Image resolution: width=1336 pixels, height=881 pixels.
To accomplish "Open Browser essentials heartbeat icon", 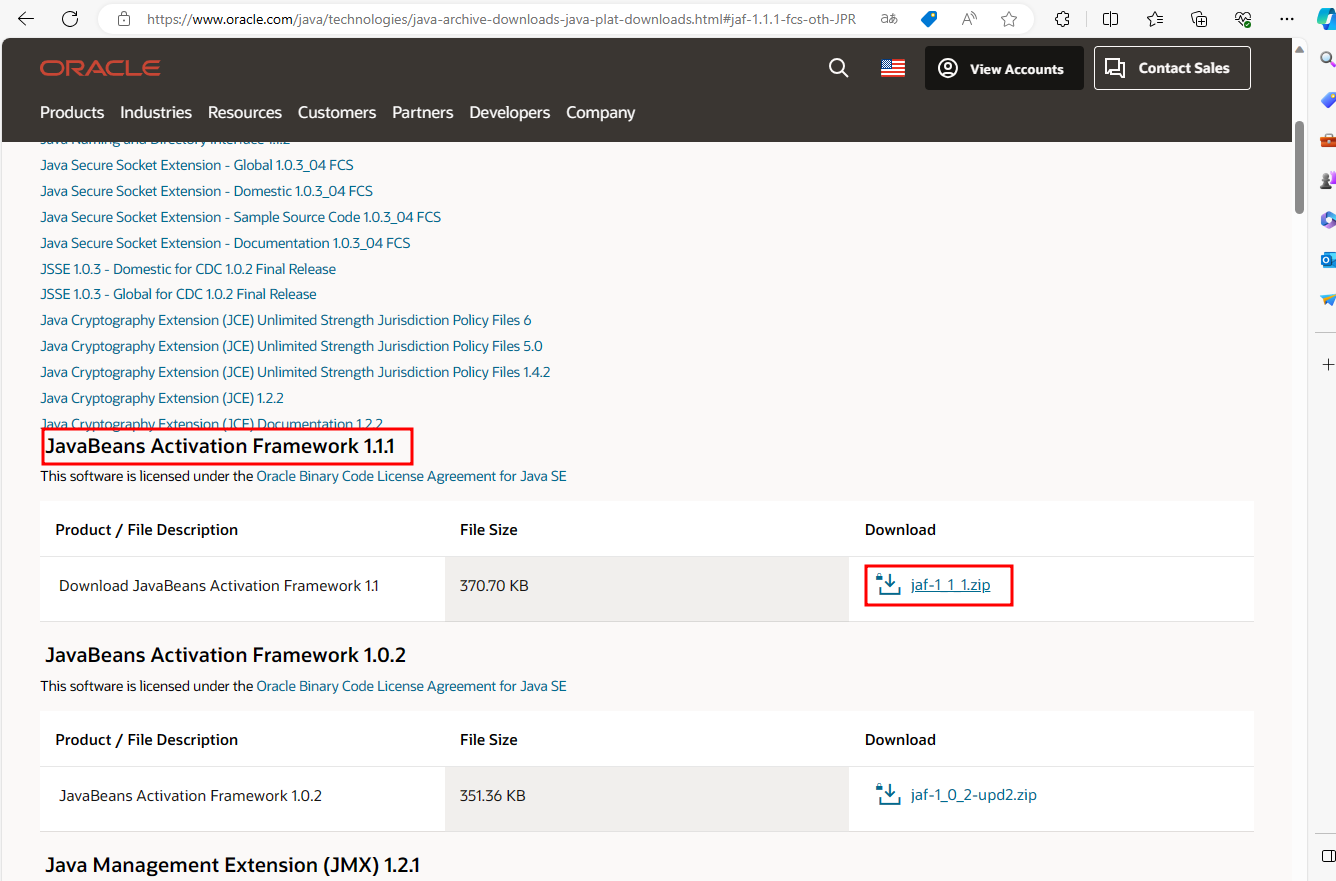I will pos(1243,19).
